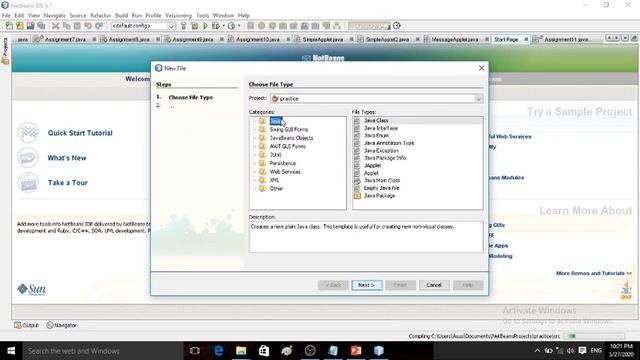Maximize the editor window button

coord(634,38)
